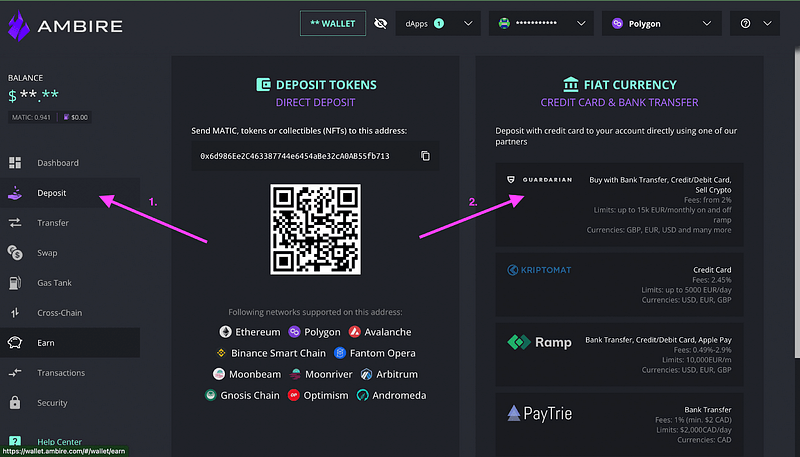The image size is (800, 457).
Task: Click the Transfer arrows icon
Action: (x=15, y=223)
